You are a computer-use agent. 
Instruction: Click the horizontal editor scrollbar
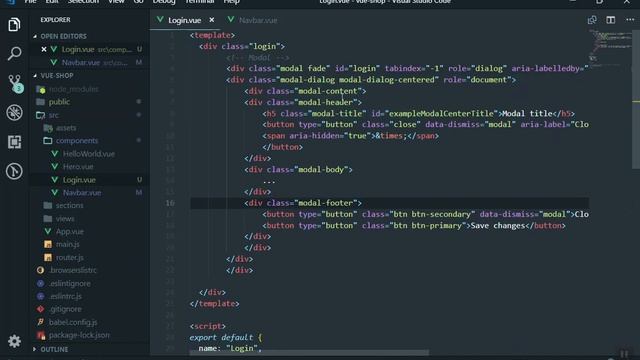(x=309, y=353)
